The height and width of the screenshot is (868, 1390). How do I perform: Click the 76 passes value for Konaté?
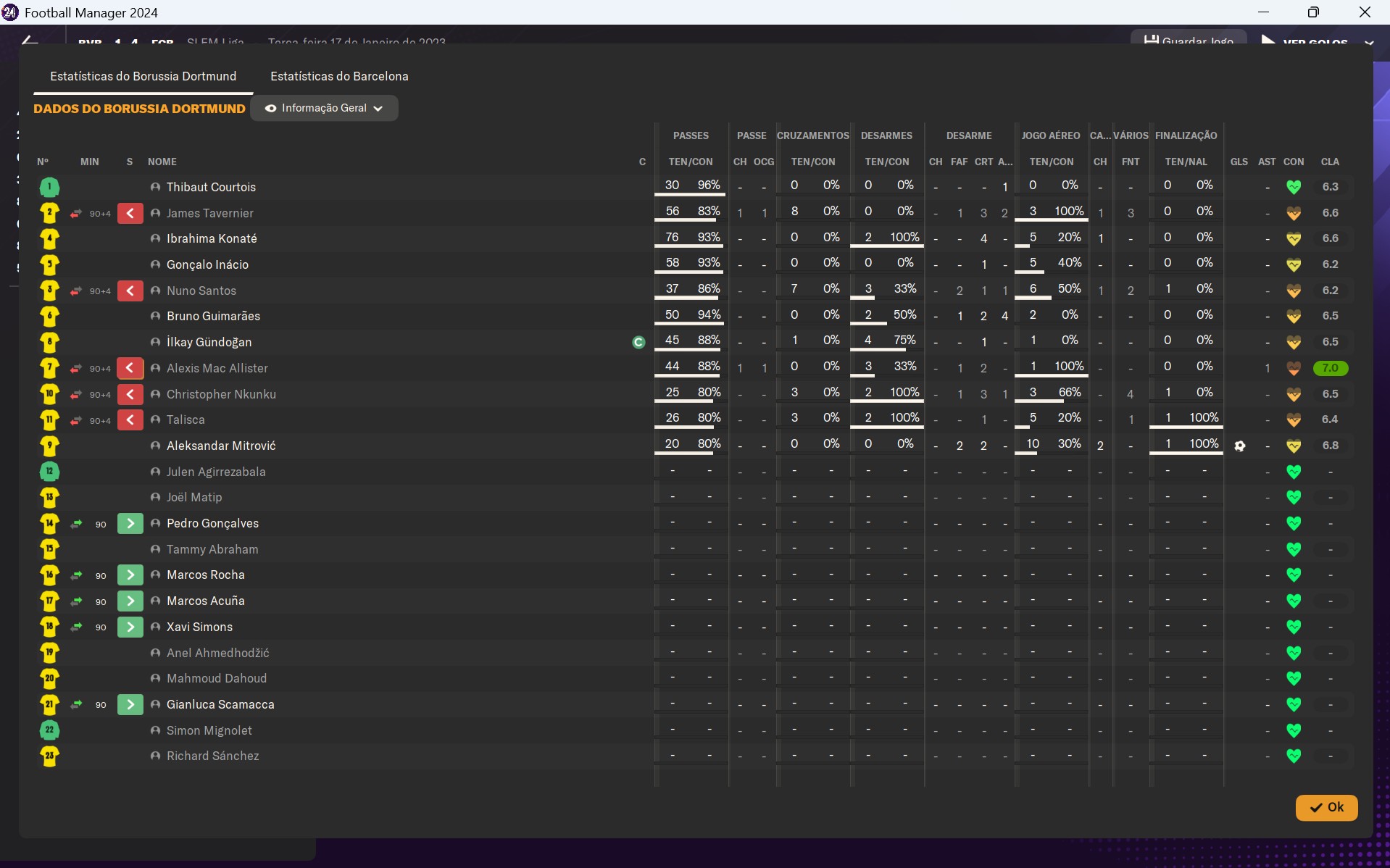(673, 238)
